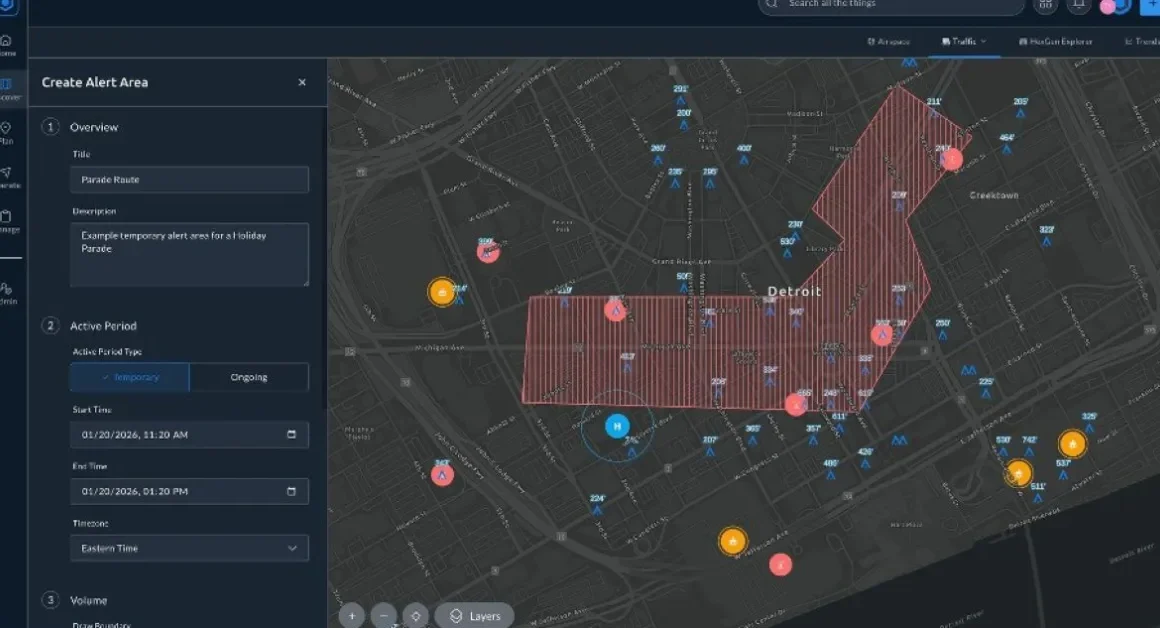The image size is (1160, 628).
Task: Select the Temporary active period type
Action: click(x=132, y=377)
